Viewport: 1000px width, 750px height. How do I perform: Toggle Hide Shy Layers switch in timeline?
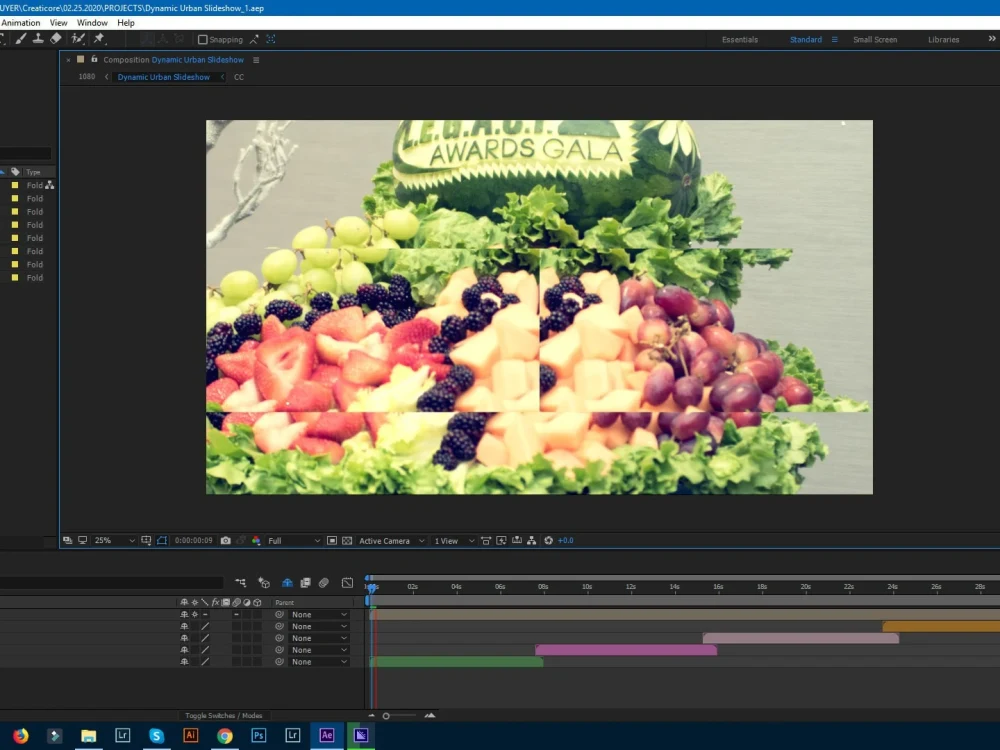[x=288, y=583]
